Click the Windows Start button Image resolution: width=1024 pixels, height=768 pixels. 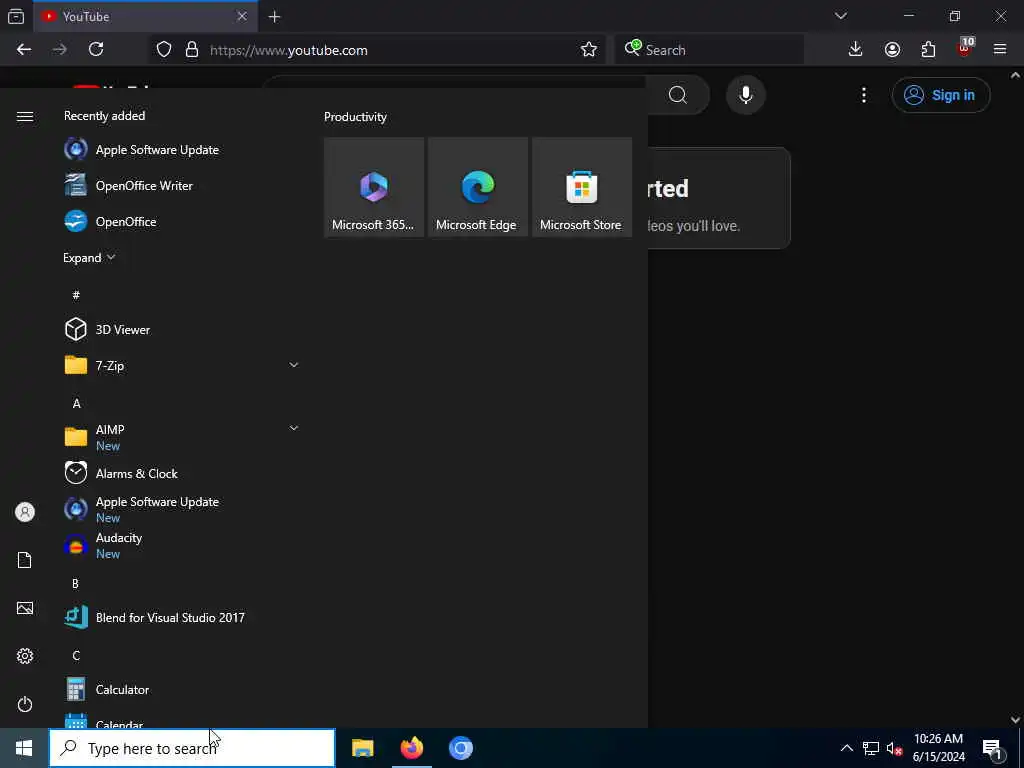pyautogui.click(x=24, y=748)
